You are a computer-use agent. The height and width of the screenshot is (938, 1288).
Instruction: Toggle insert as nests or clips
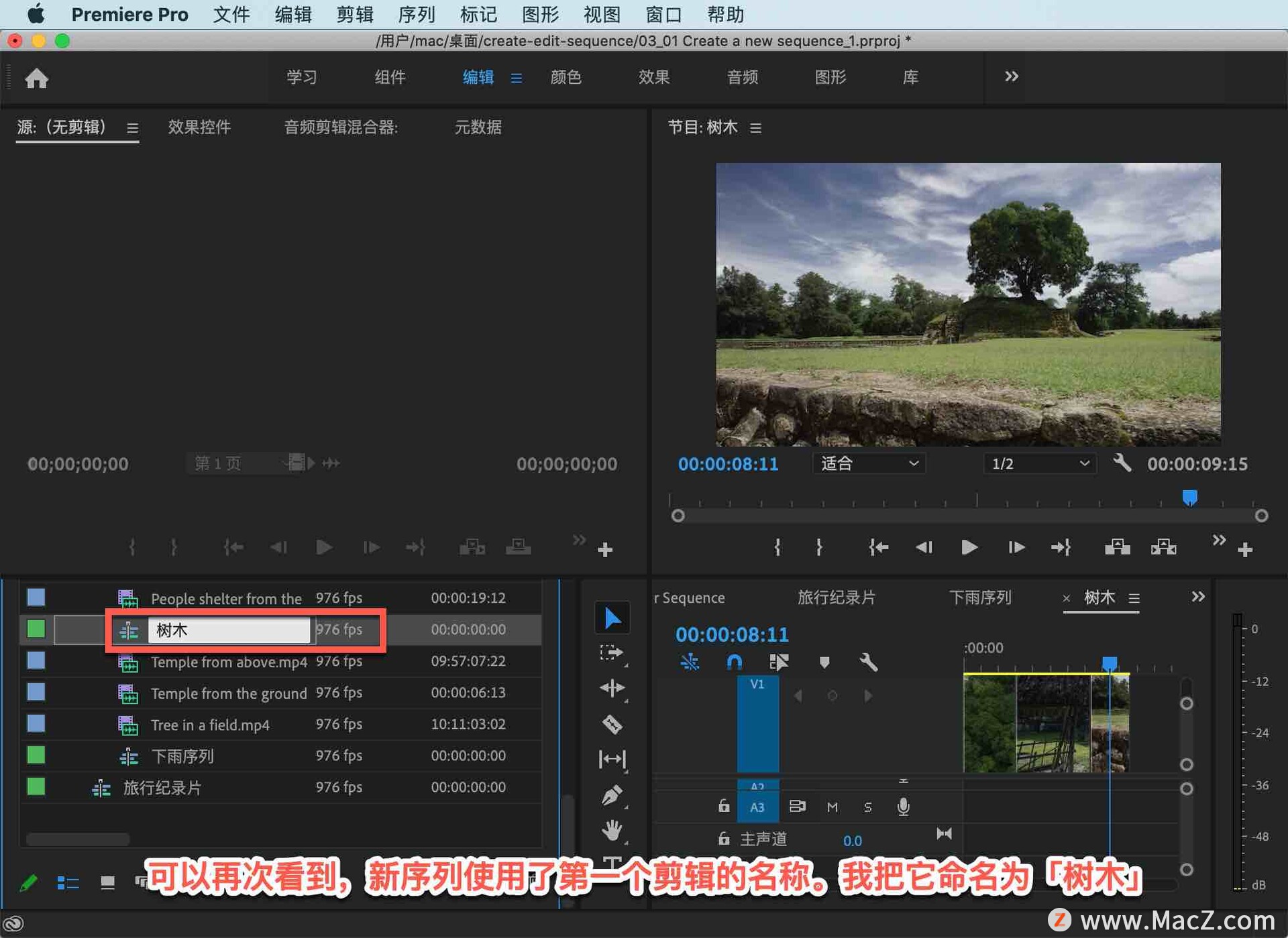690,662
